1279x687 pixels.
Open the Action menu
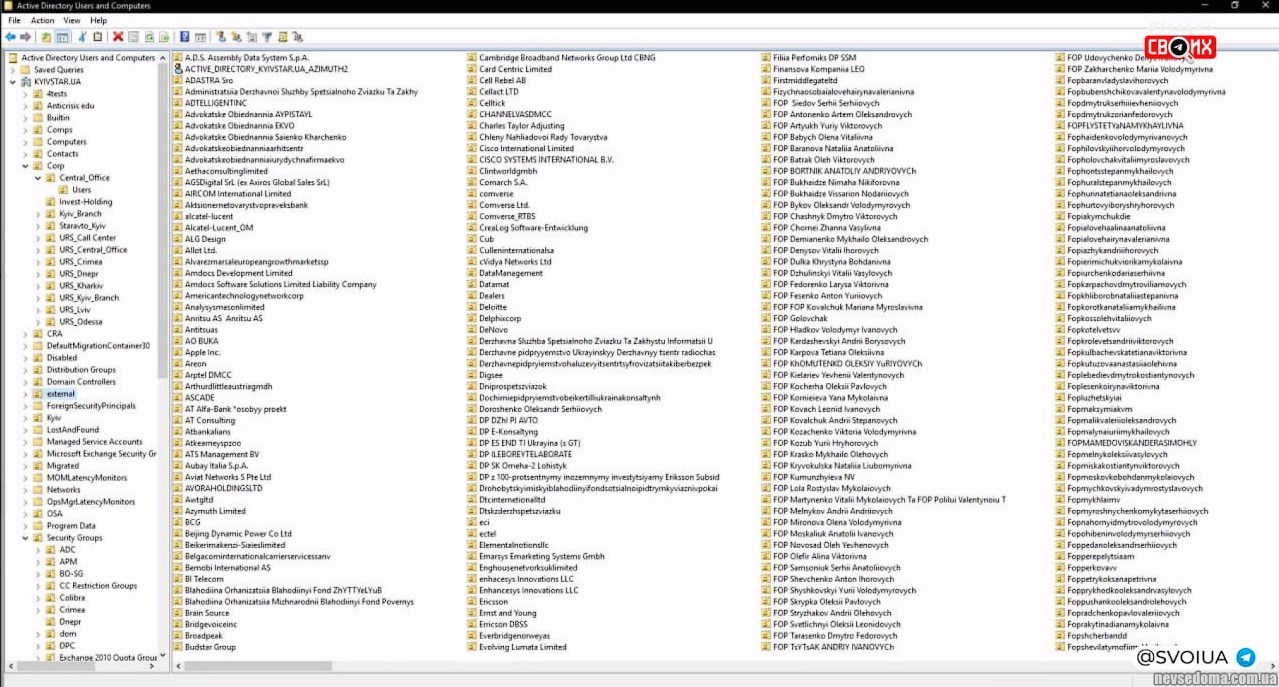pyautogui.click(x=42, y=20)
